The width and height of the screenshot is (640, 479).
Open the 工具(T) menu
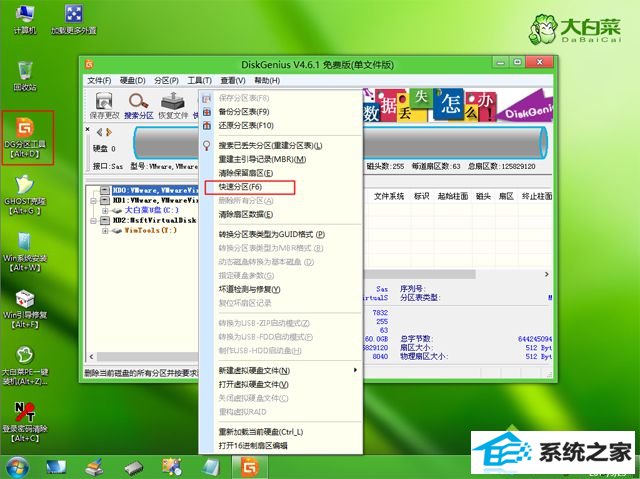point(200,80)
